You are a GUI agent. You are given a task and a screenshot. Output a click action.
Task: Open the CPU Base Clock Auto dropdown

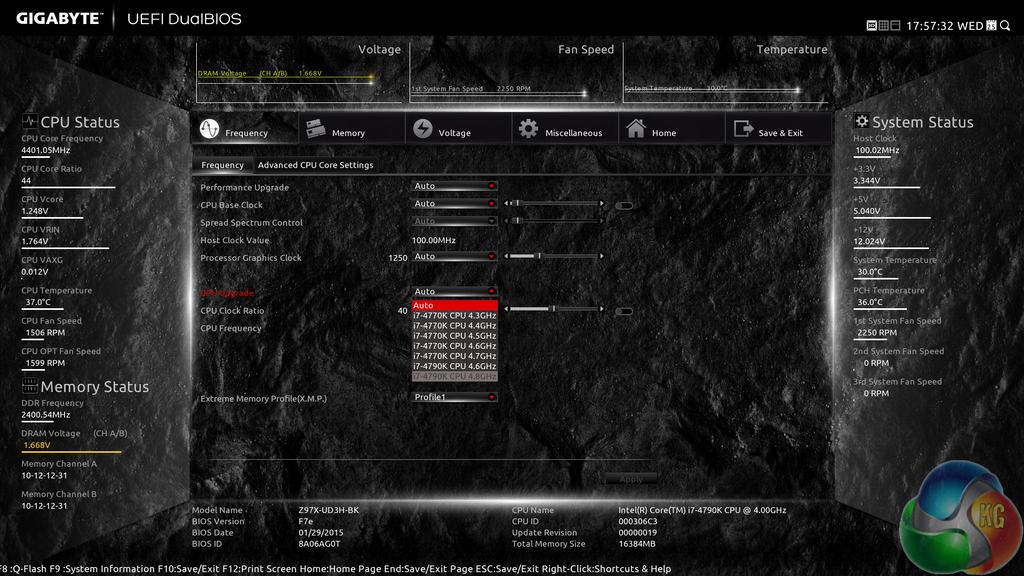pyautogui.click(x=455, y=204)
